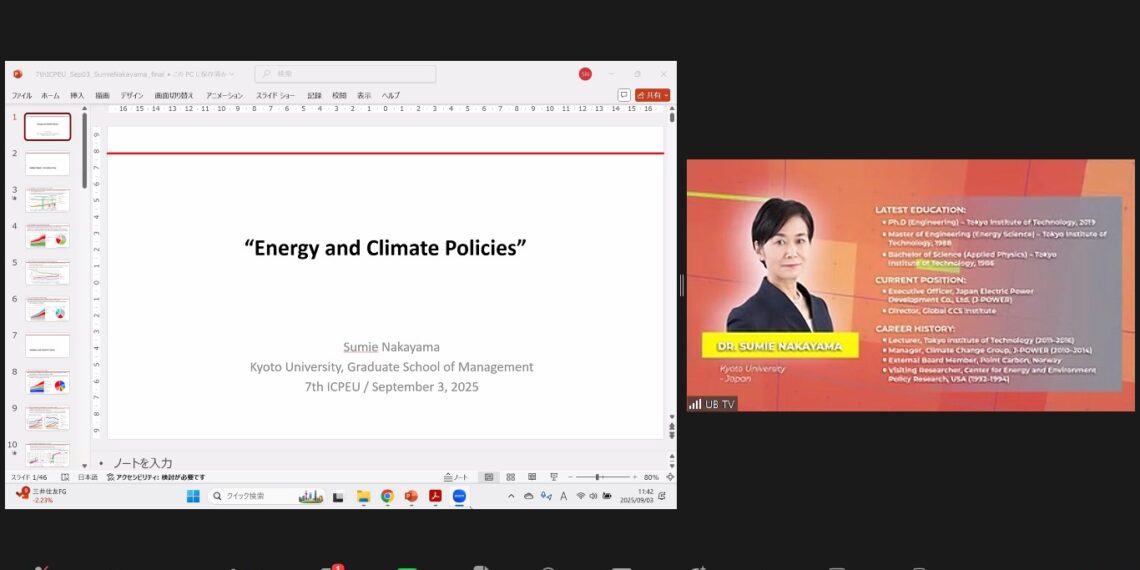Expand the file name save-location dropdown

point(233,74)
